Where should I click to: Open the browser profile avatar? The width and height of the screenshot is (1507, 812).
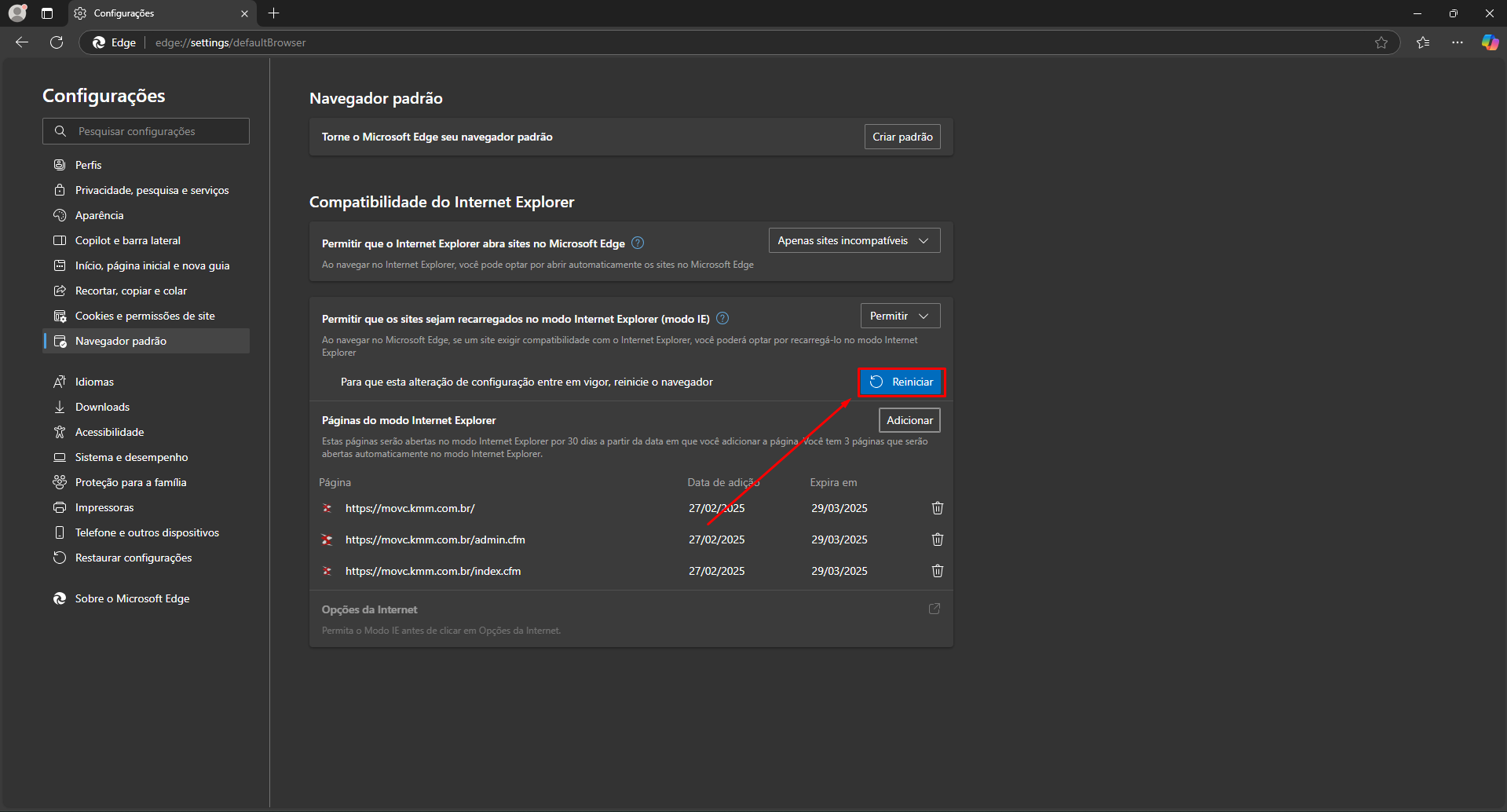pyautogui.click(x=17, y=13)
